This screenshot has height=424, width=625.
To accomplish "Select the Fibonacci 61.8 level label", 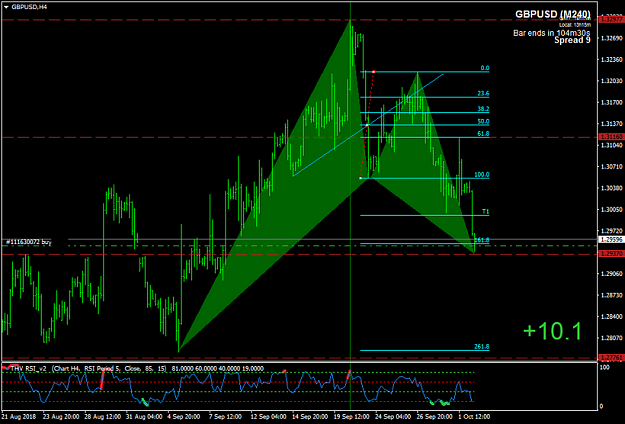I will pyautogui.click(x=483, y=134).
